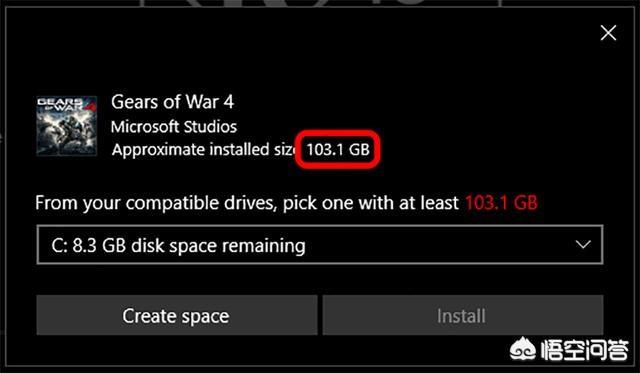
Task: Click the Approximate installed size label
Action: pyautogui.click(x=203, y=149)
